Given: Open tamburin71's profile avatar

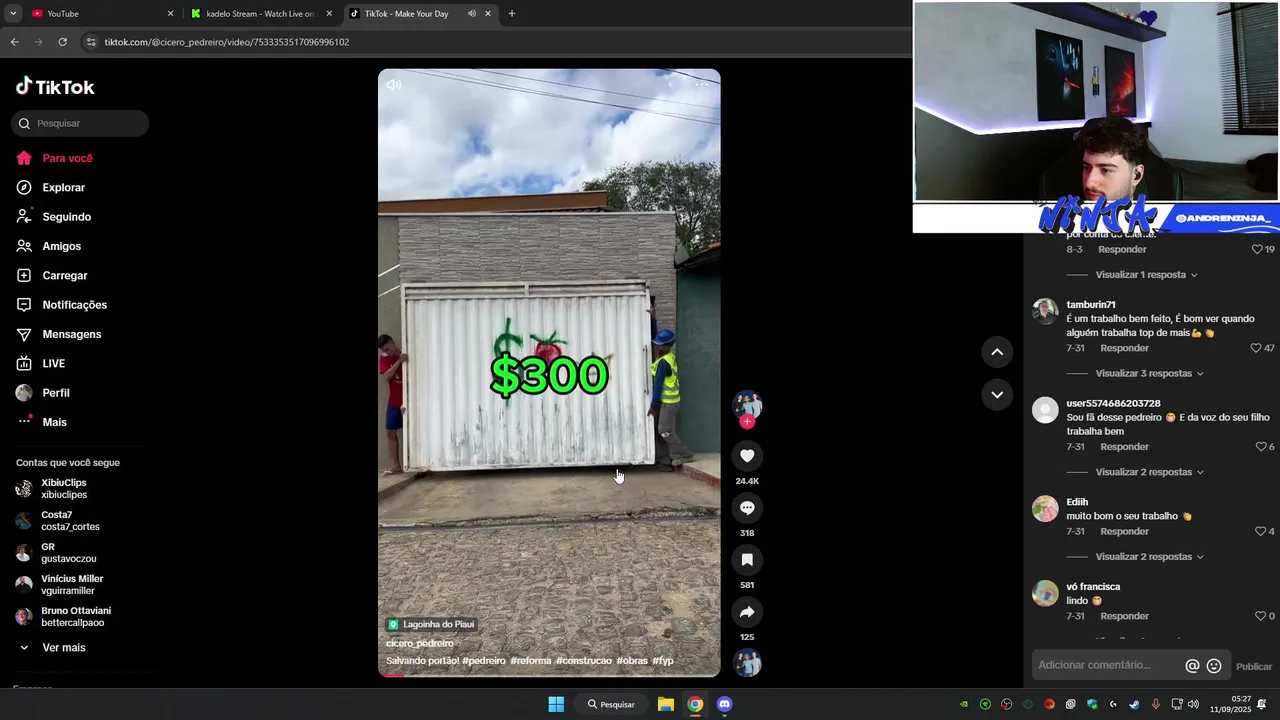Looking at the screenshot, I should pos(1045,311).
